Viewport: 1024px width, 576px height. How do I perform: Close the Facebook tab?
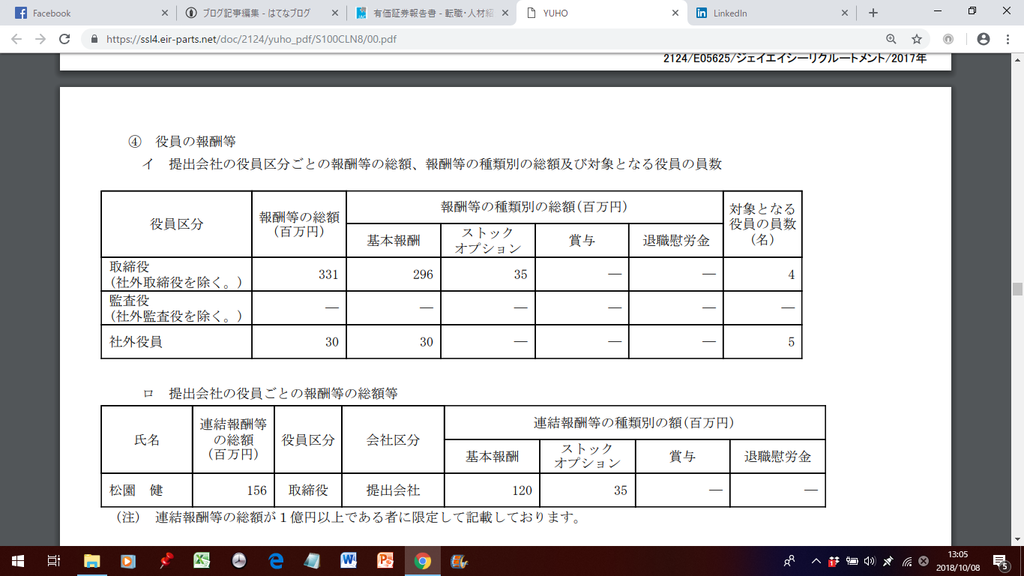(165, 13)
